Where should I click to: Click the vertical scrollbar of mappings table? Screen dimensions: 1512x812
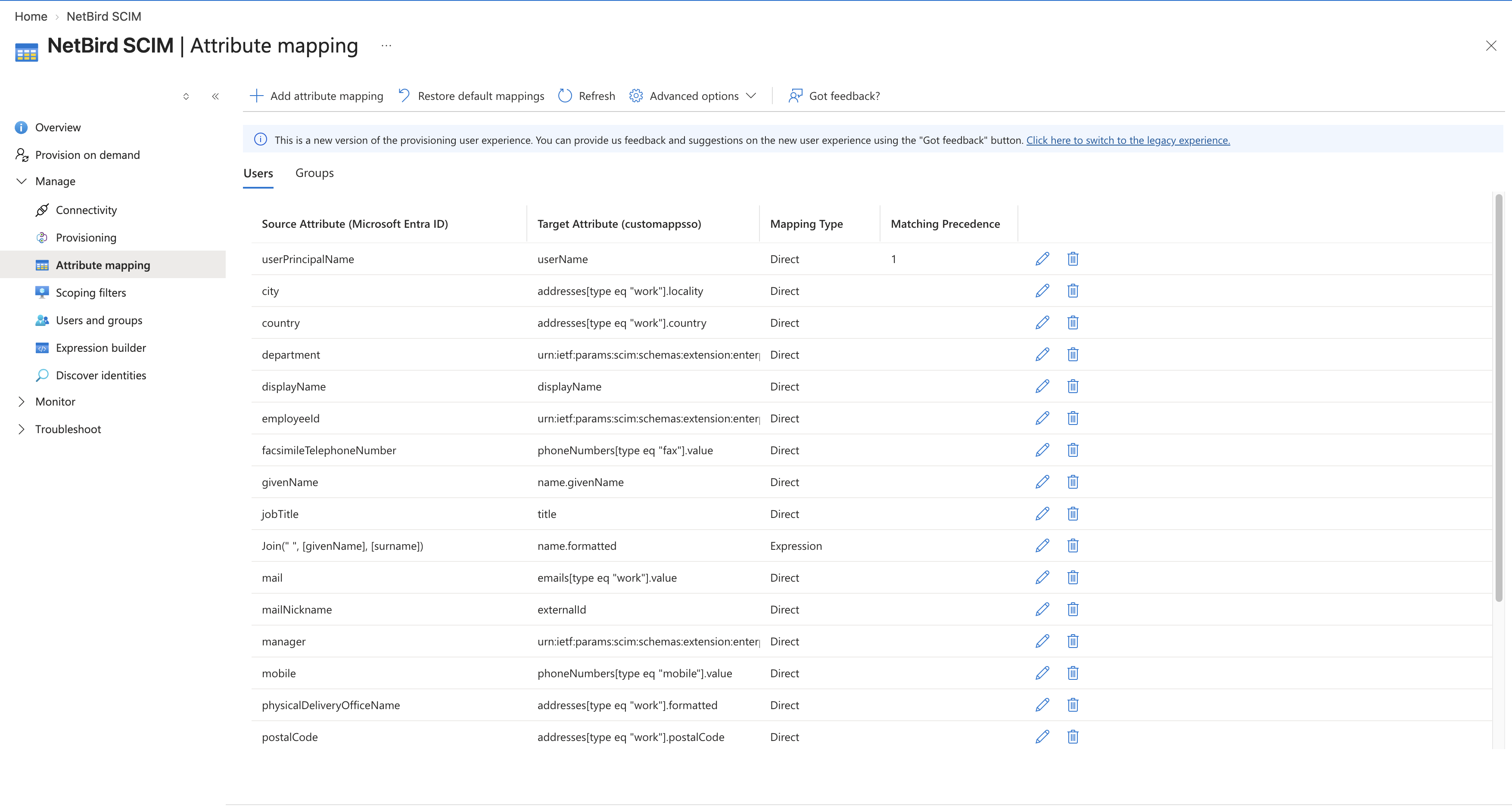click(1499, 398)
